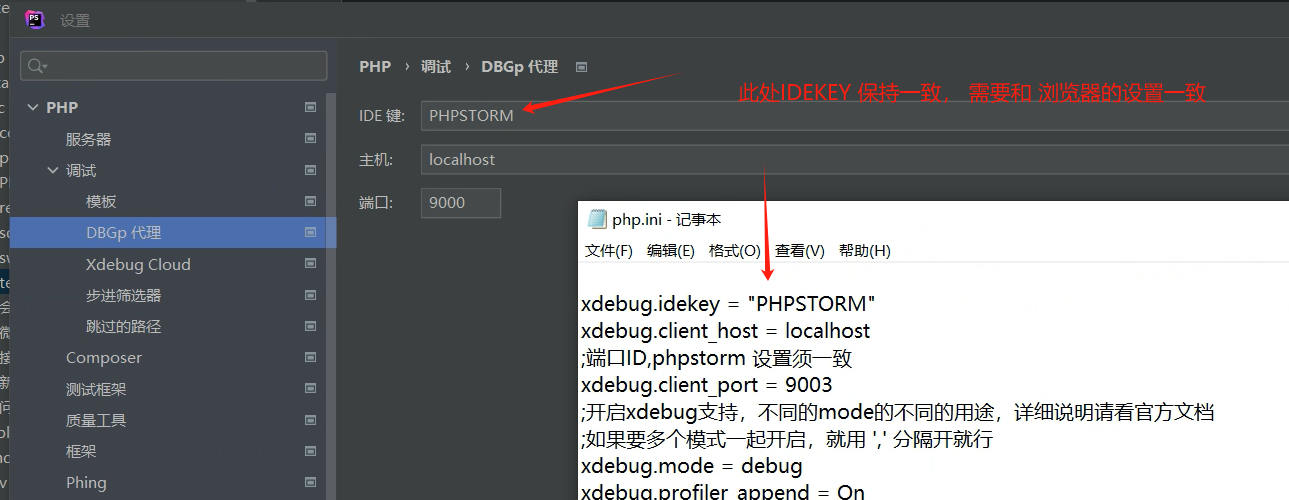Click project-level icon beside 调试 row
This screenshot has height=500, width=1289.
310,170
